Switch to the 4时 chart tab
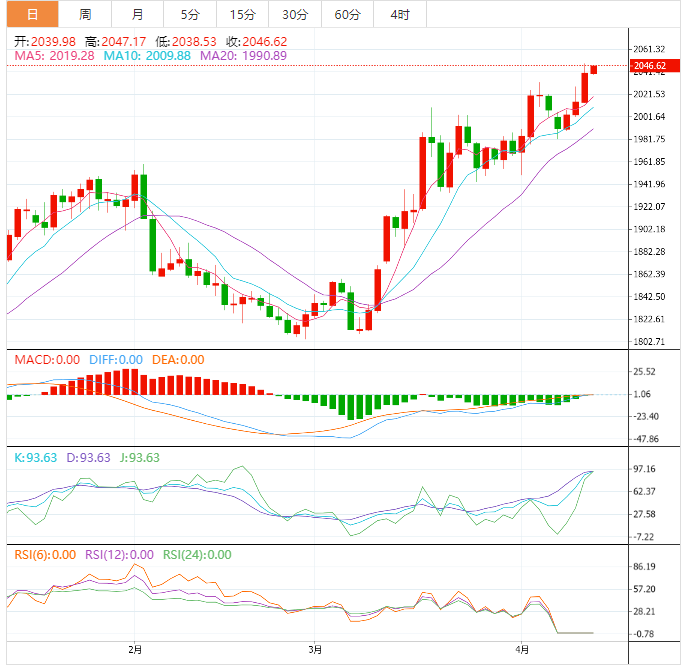The image size is (687, 667). (x=399, y=14)
